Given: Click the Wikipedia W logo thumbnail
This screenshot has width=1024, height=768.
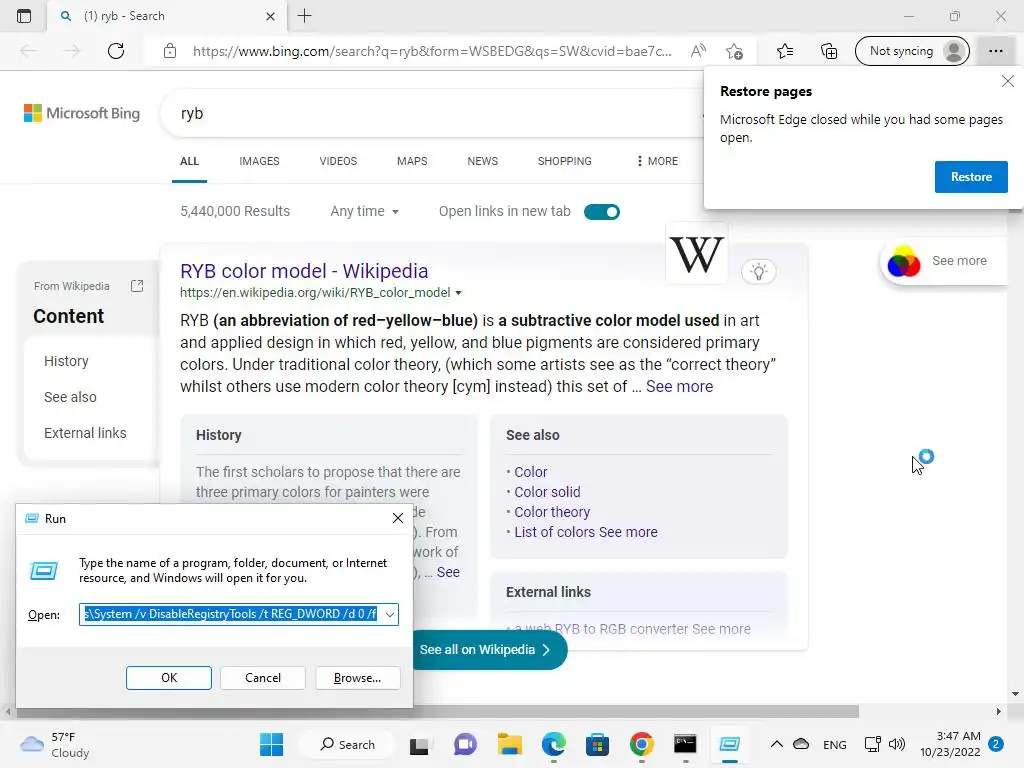Looking at the screenshot, I should (x=697, y=254).
